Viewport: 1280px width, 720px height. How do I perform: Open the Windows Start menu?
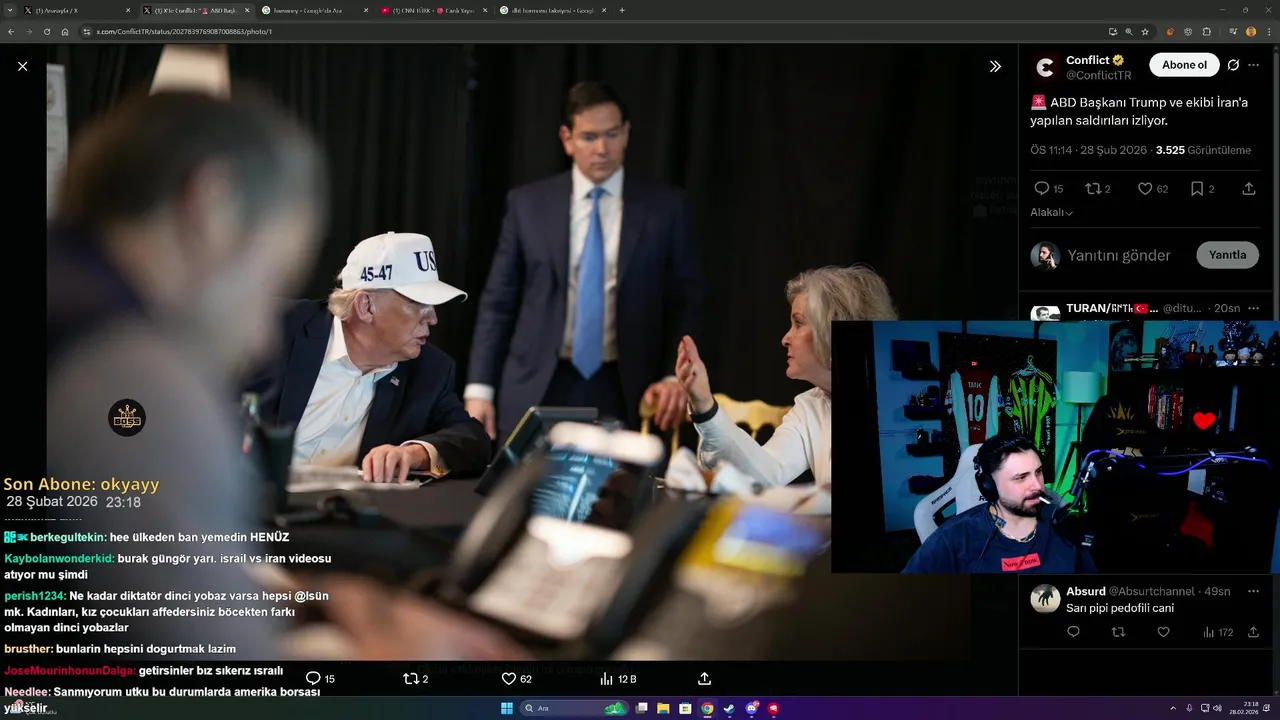click(506, 708)
